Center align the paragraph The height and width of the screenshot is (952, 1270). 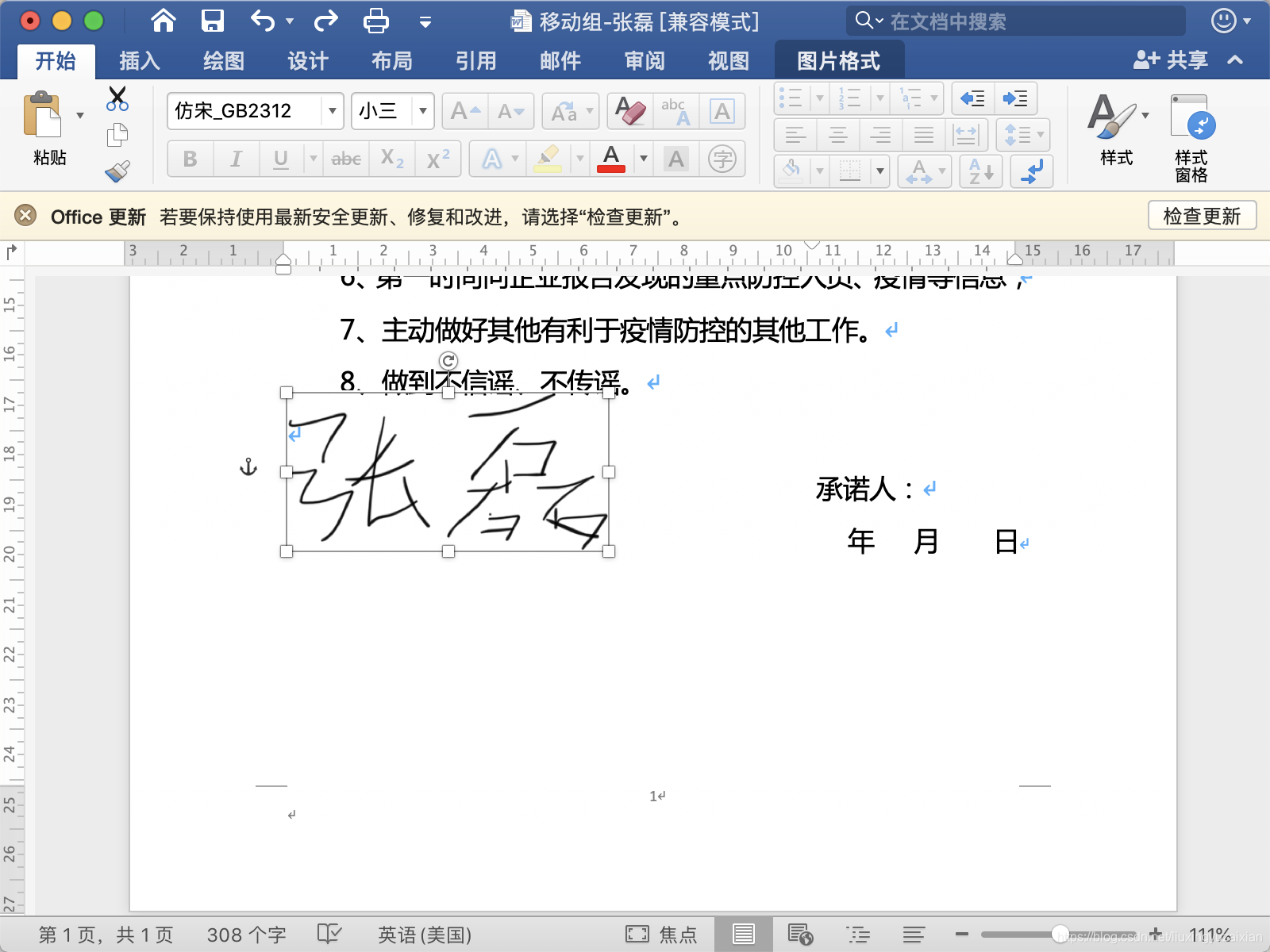838,135
